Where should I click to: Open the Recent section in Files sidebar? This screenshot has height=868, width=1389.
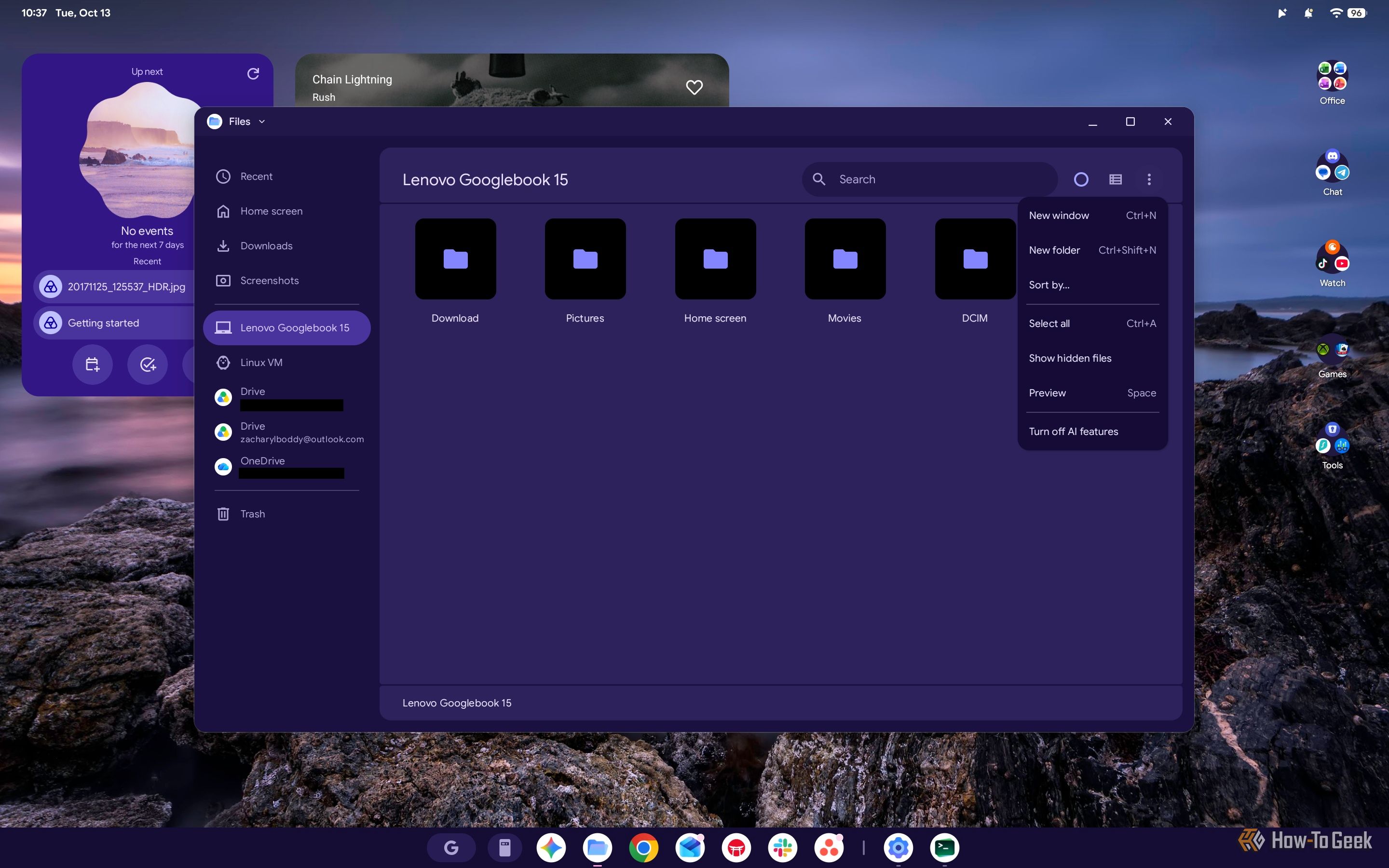coord(286,176)
